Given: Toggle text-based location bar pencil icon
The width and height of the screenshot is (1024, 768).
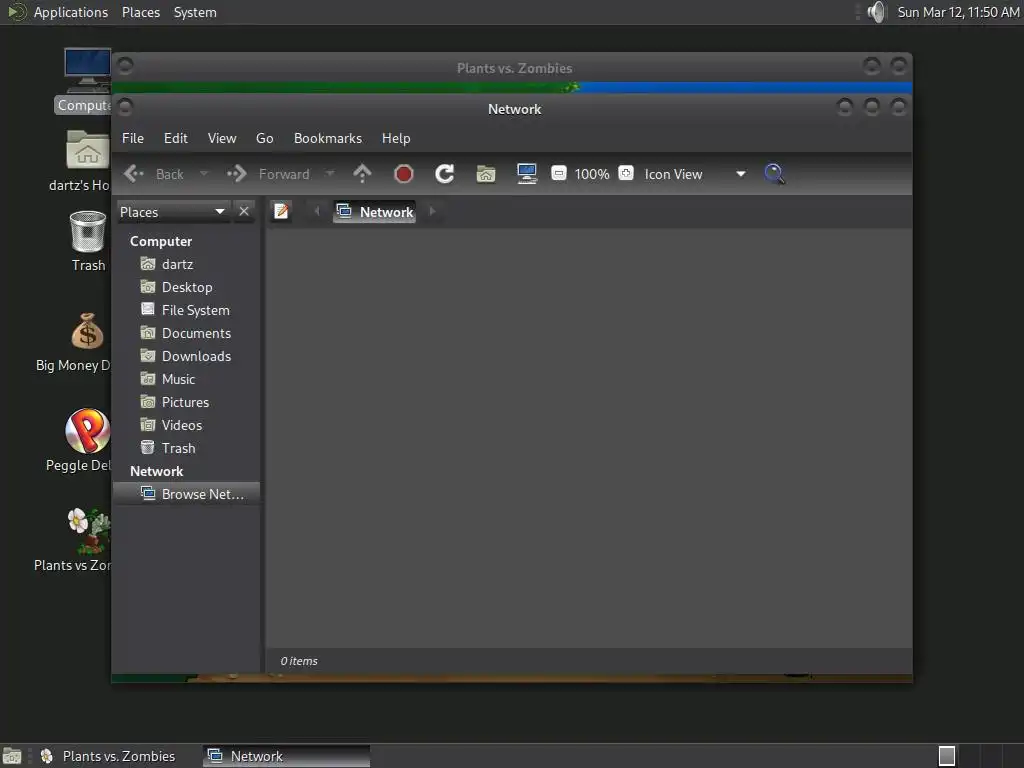Looking at the screenshot, I should (x=281, y=211).
